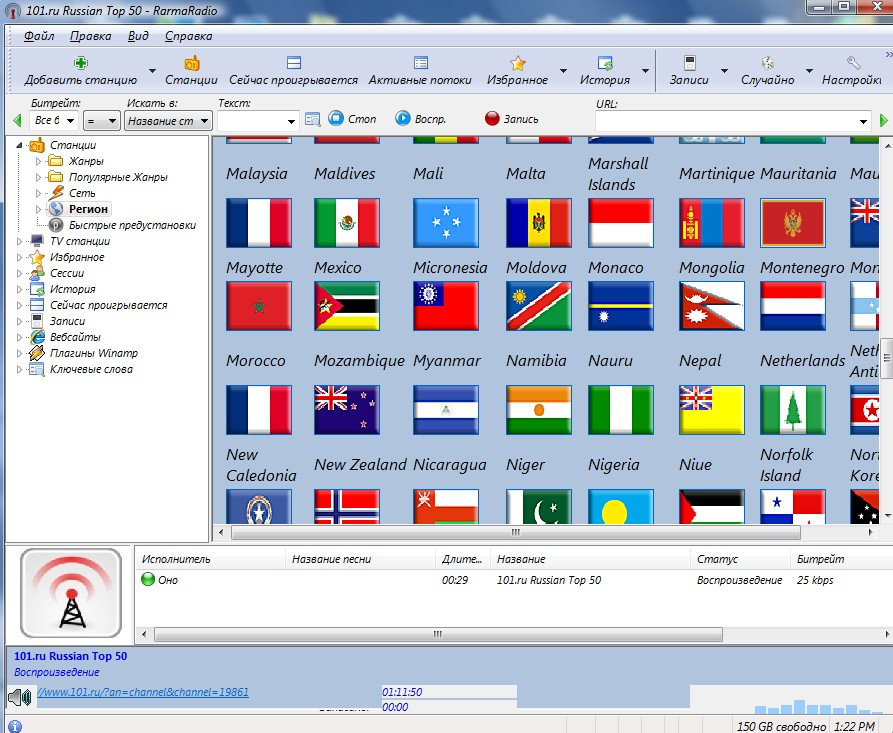Select the Moldova flag

coord(539,223)
